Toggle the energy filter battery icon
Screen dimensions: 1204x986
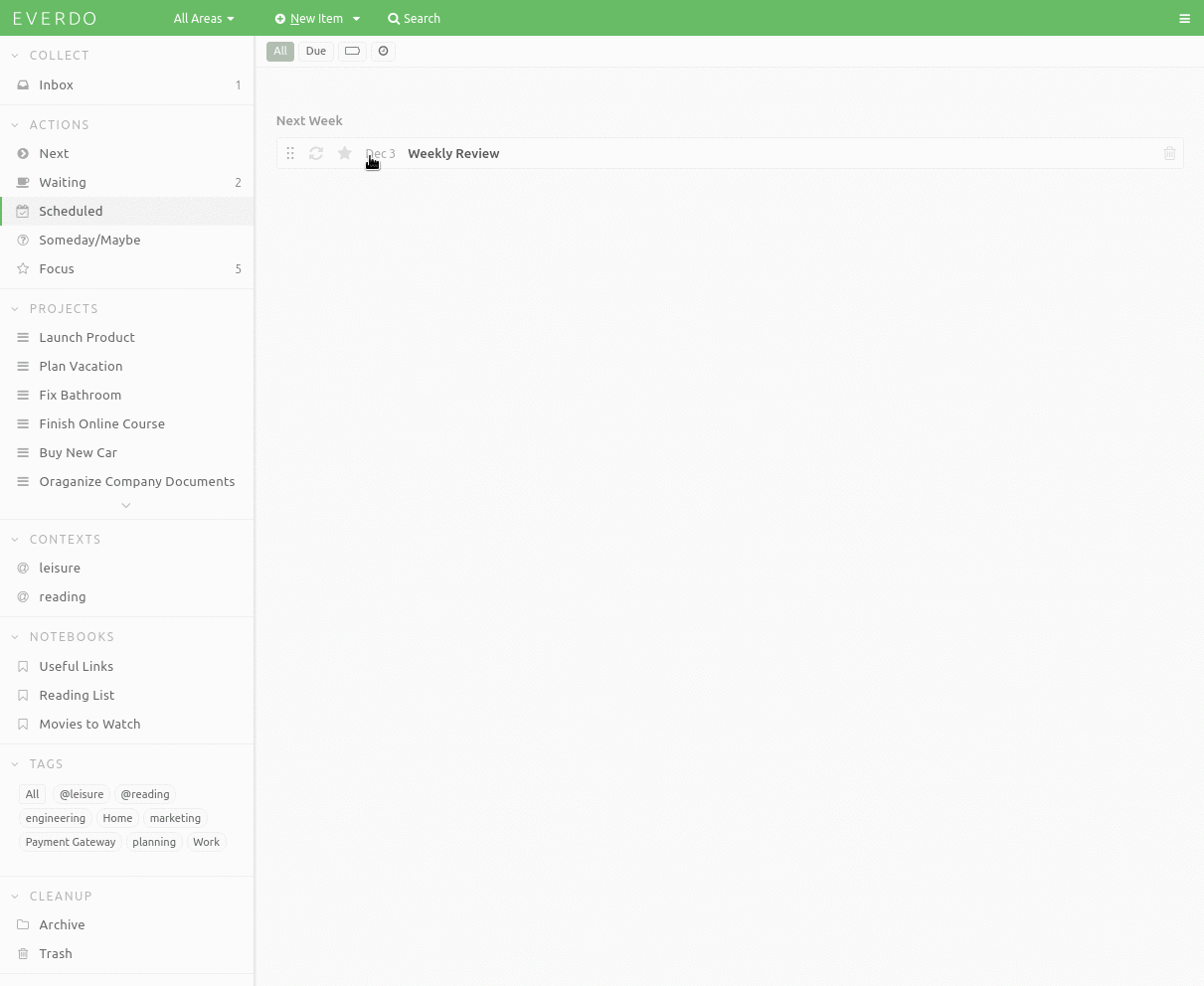tap(352, 51)
